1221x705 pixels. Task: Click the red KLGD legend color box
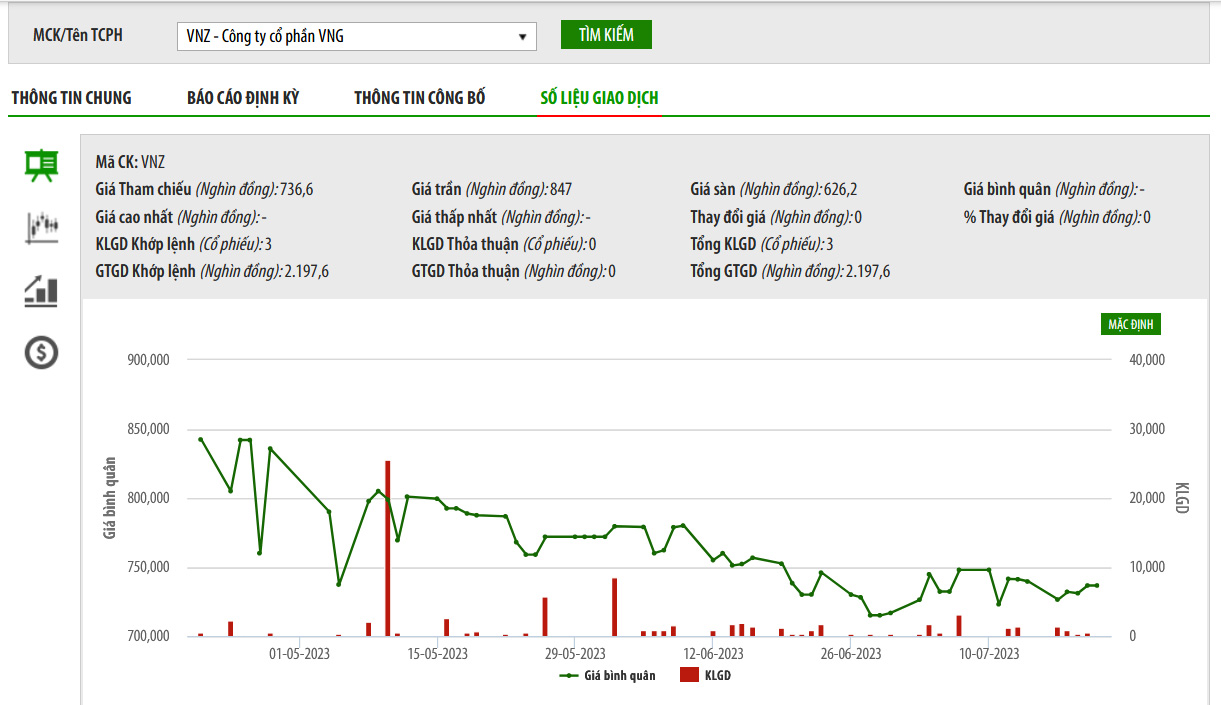(x=688, y=676)
